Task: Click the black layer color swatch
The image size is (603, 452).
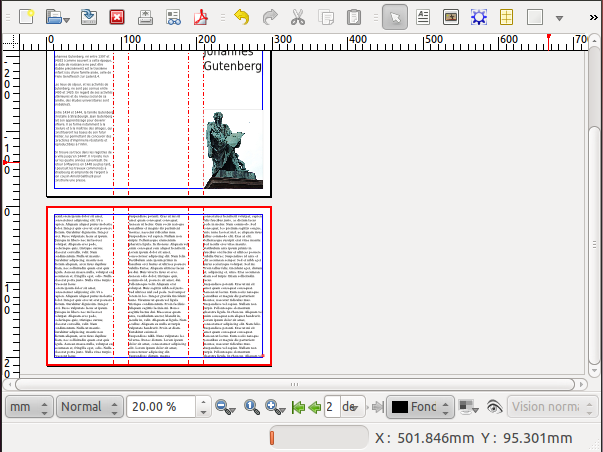Action: point(399,407)
